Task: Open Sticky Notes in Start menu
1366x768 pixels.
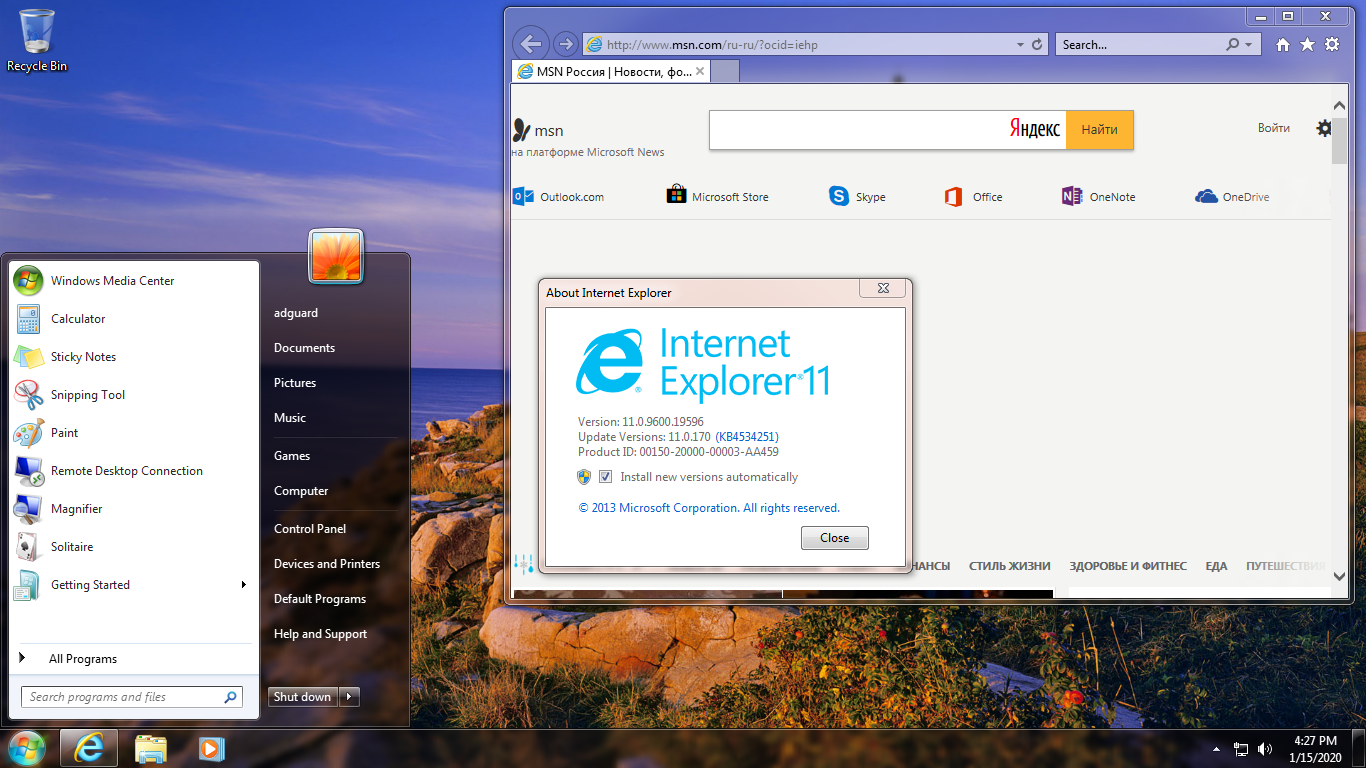Action: pyautogui.click(x=134, y=357)
